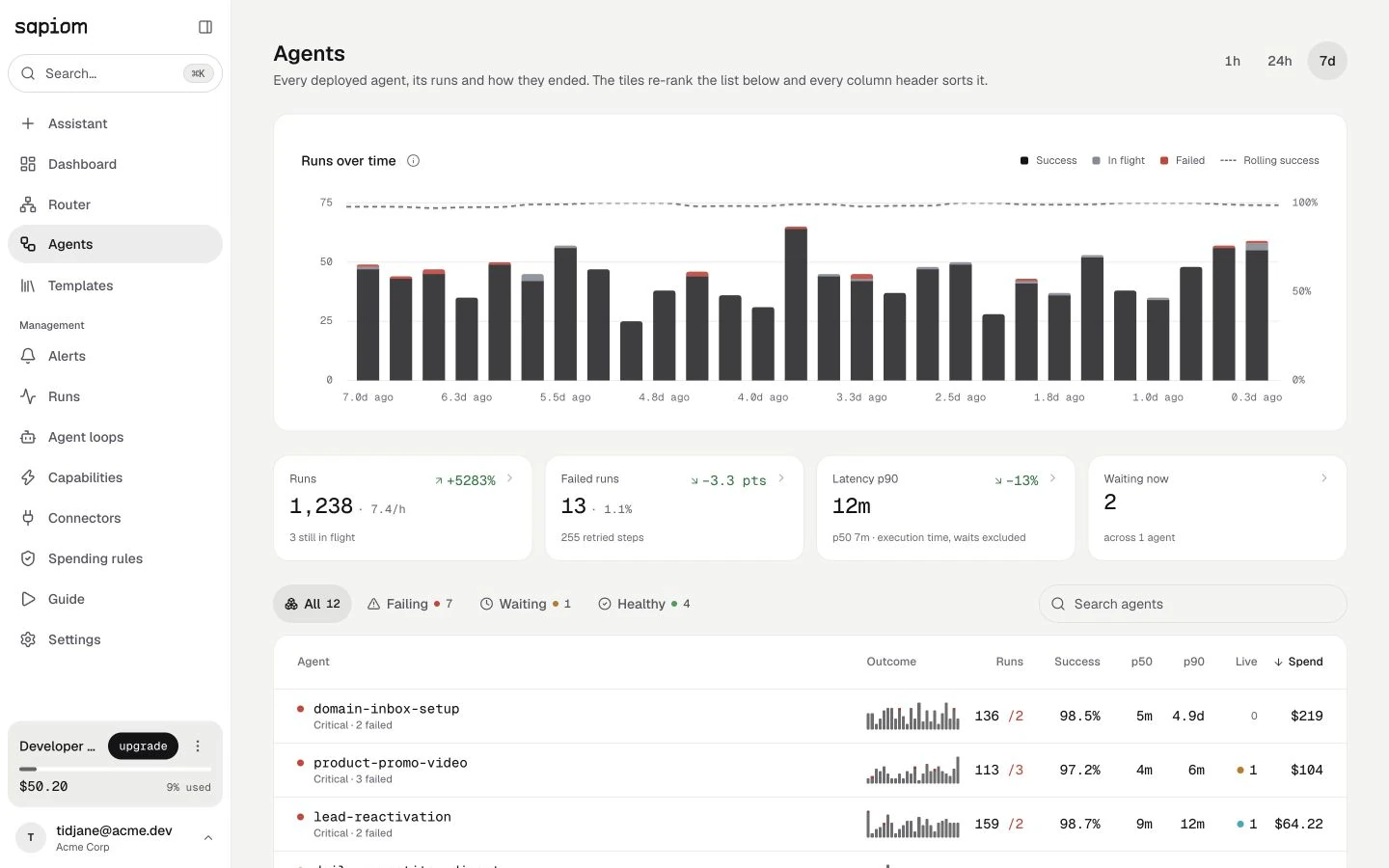This screenshot has height=868, width=1389.
Task: Click info icon beside Runs over time
Action: [x=413, y=161]
